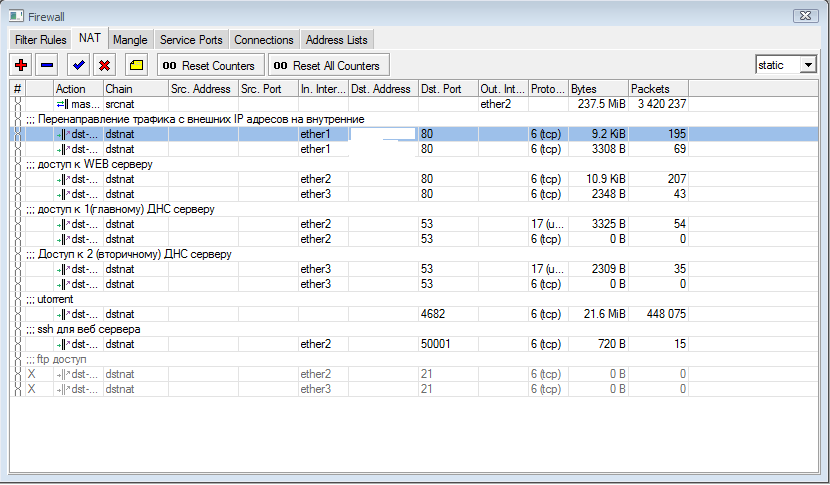Show the Connections tab
Screen dimensions: 830x485
[264, 40]
